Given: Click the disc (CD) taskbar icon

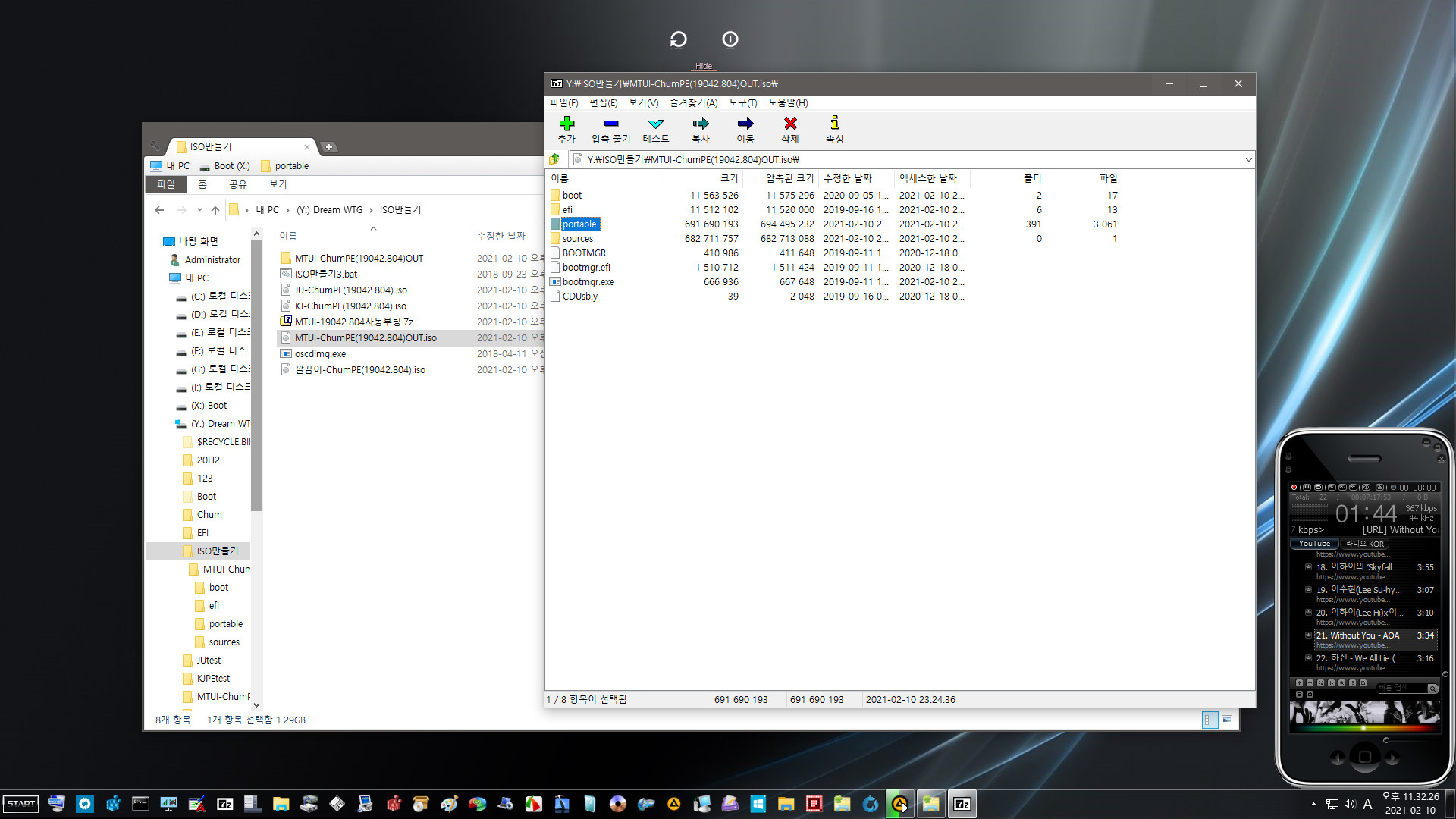Looking at the screenshot, I should click(617, 804).
